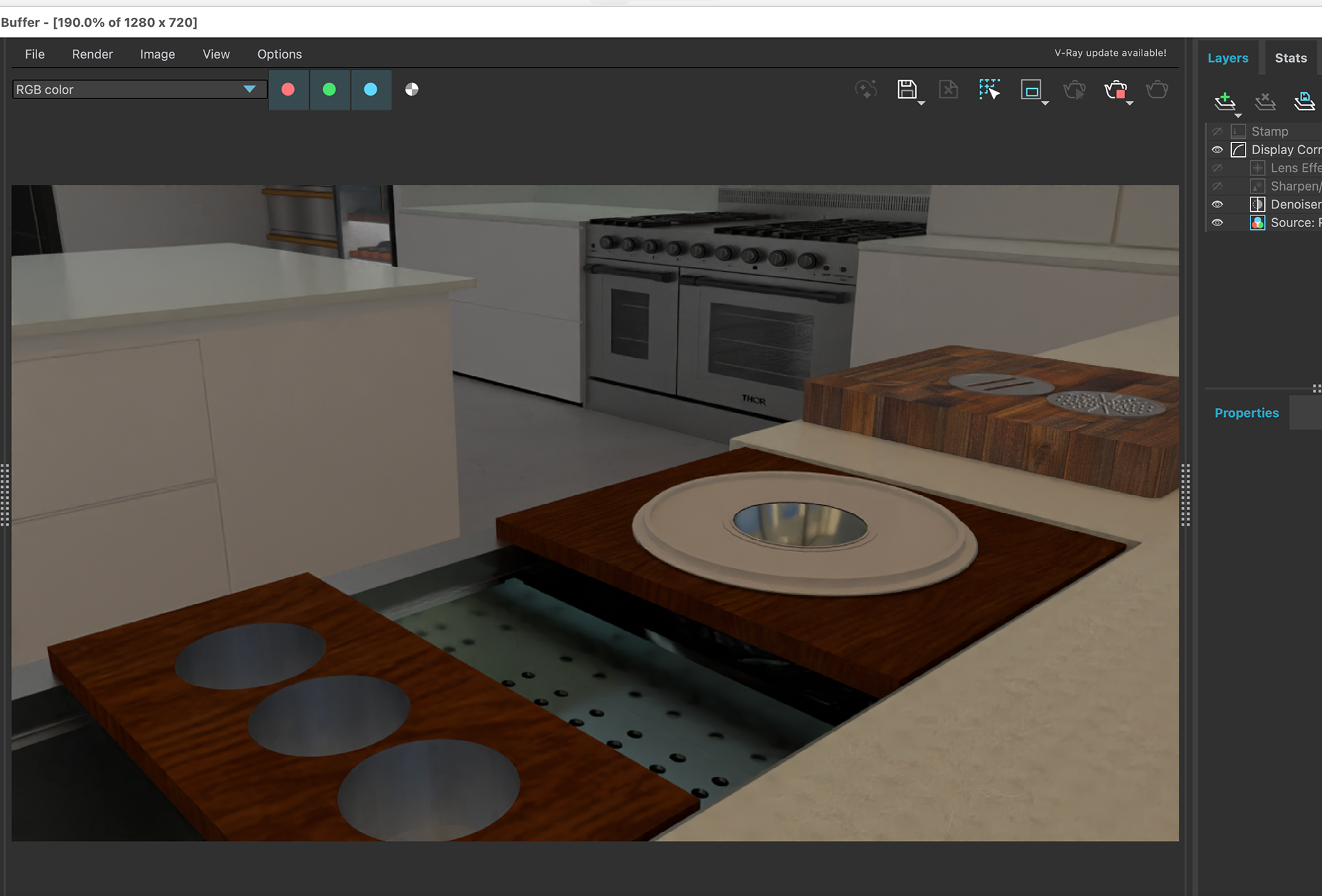Screen dimensions: 1322x896
Task: Open the save options arrow beside floppy icon
Action: click(x=921, y=103)
